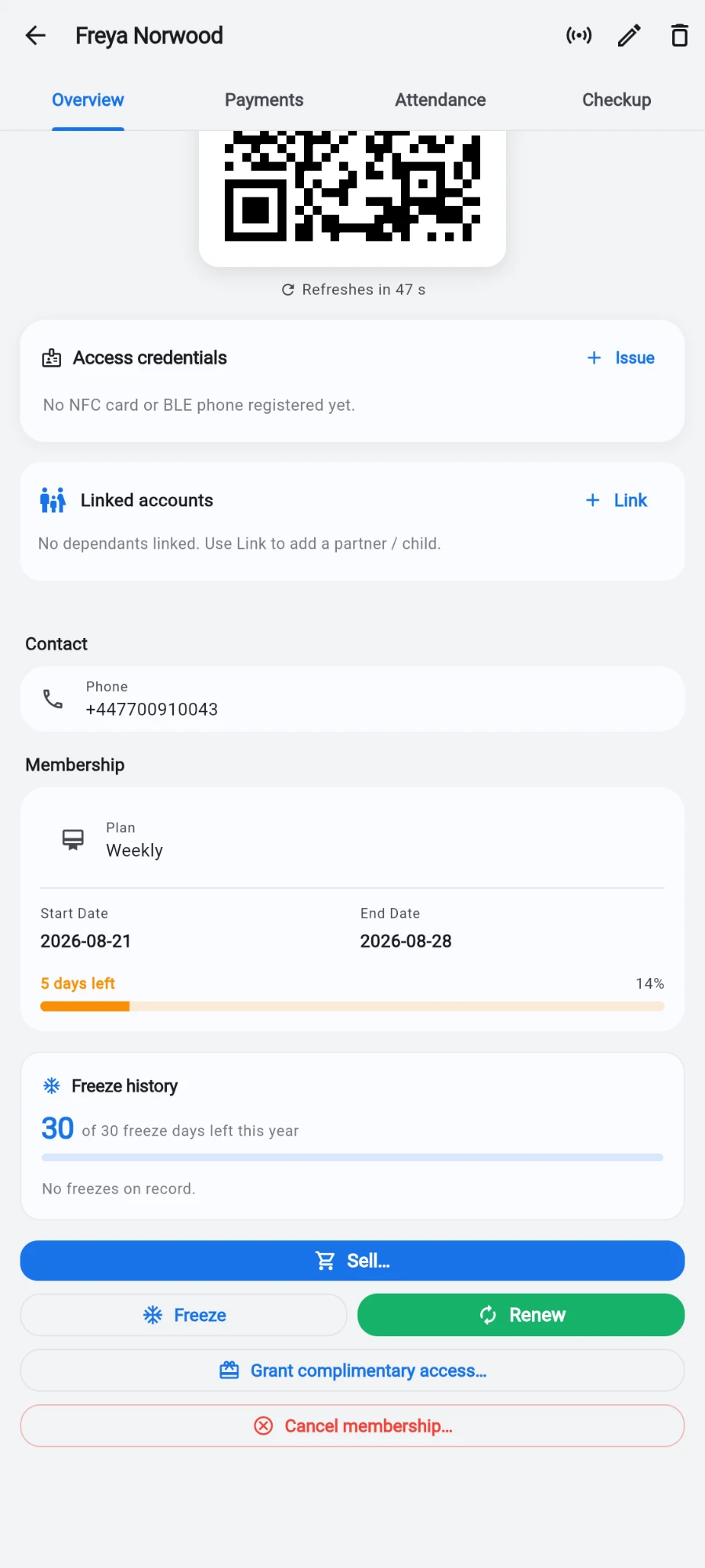Select phone number +447700910043
This screenshot has width=705, height=1568.
coord(152,709)
